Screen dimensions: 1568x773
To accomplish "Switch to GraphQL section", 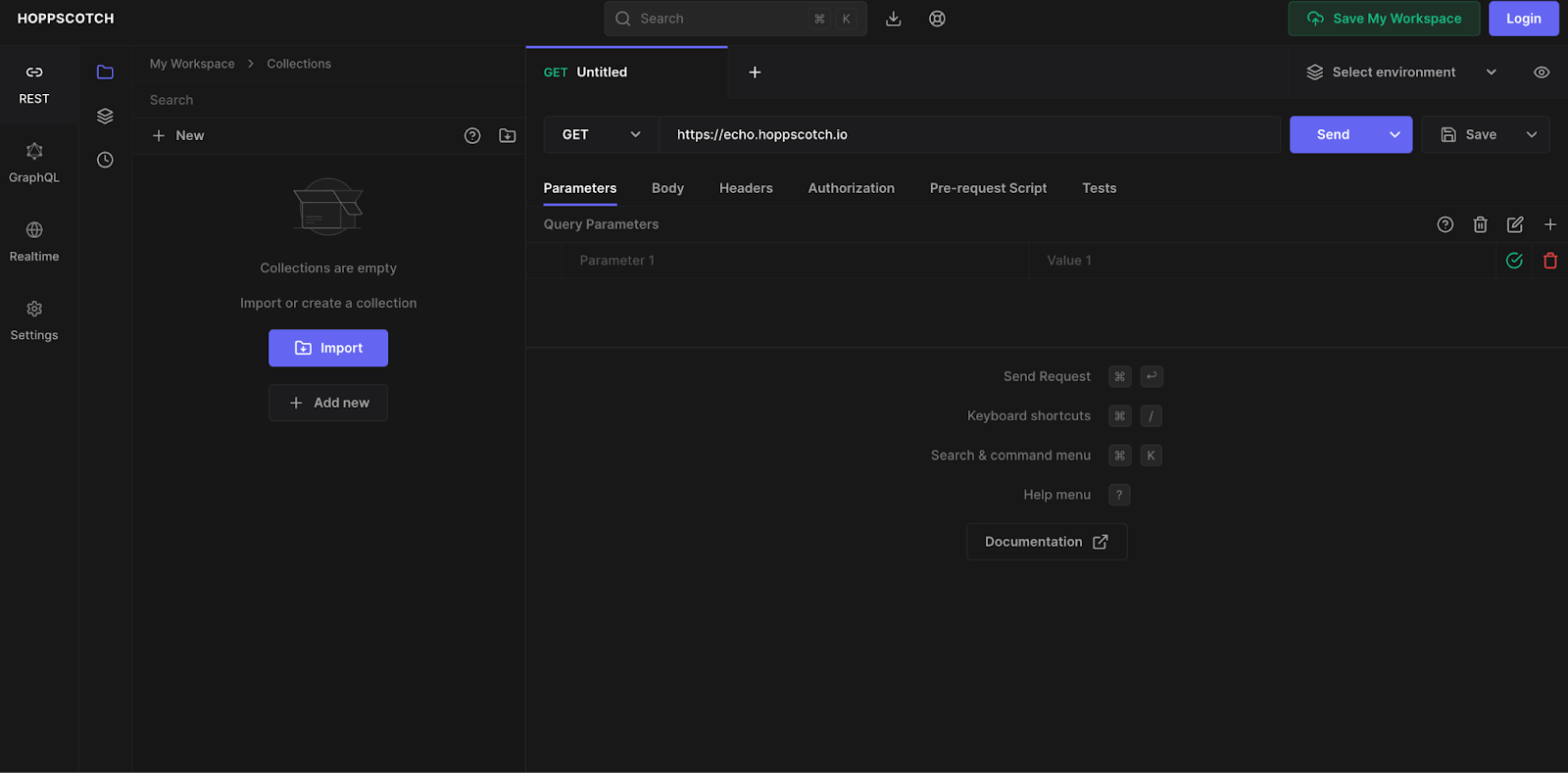I will (34, 164).
